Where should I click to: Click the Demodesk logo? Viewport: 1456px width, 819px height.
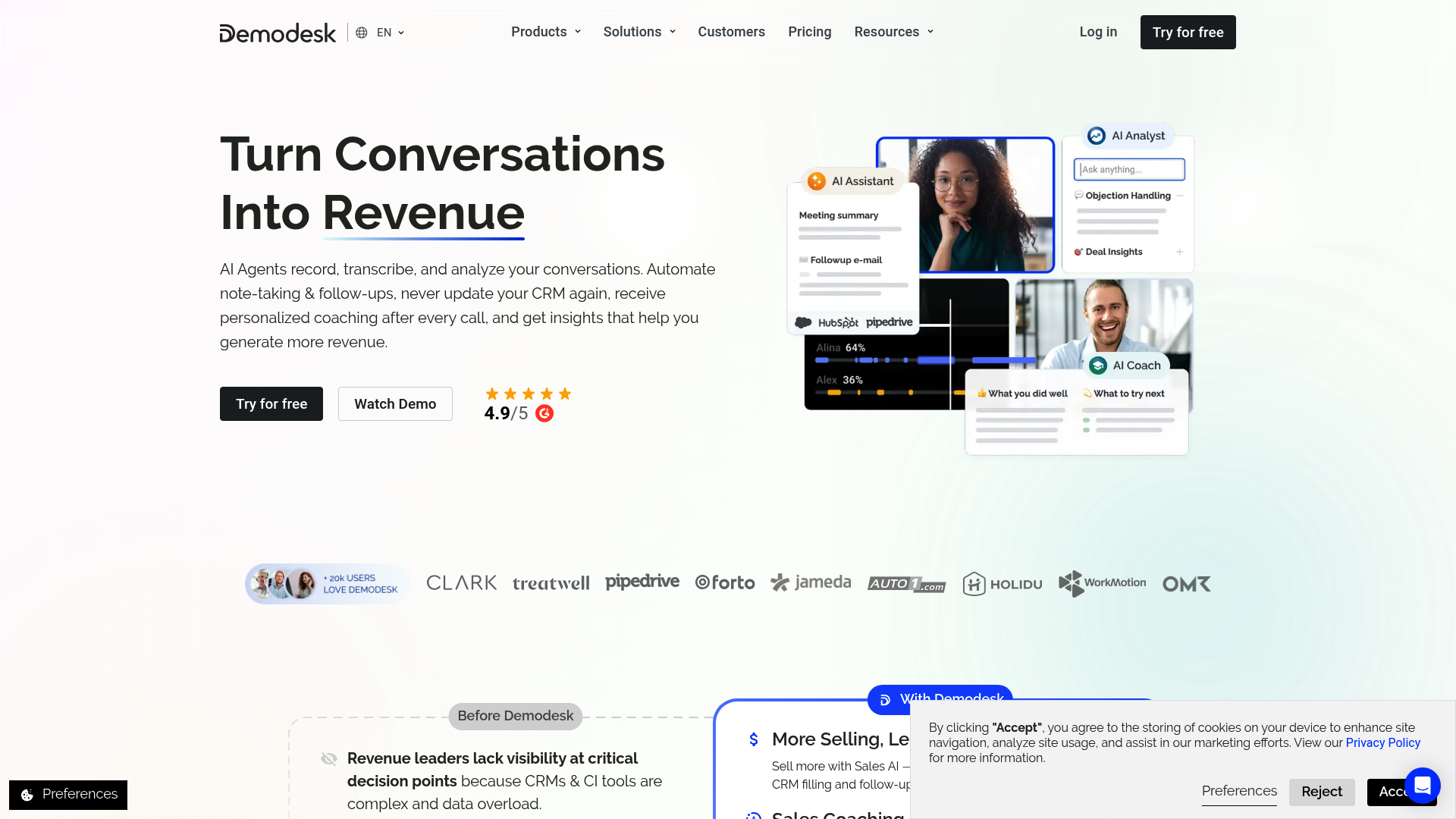(x=278, y=33)
